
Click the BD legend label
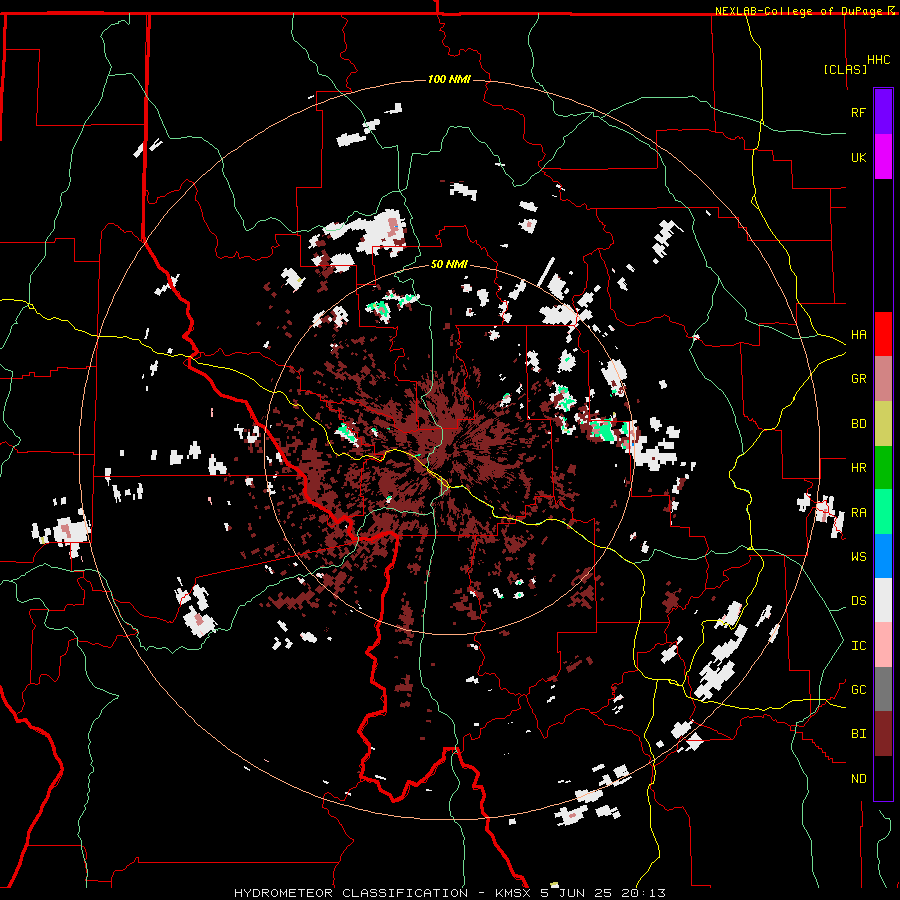coord(858,424)
